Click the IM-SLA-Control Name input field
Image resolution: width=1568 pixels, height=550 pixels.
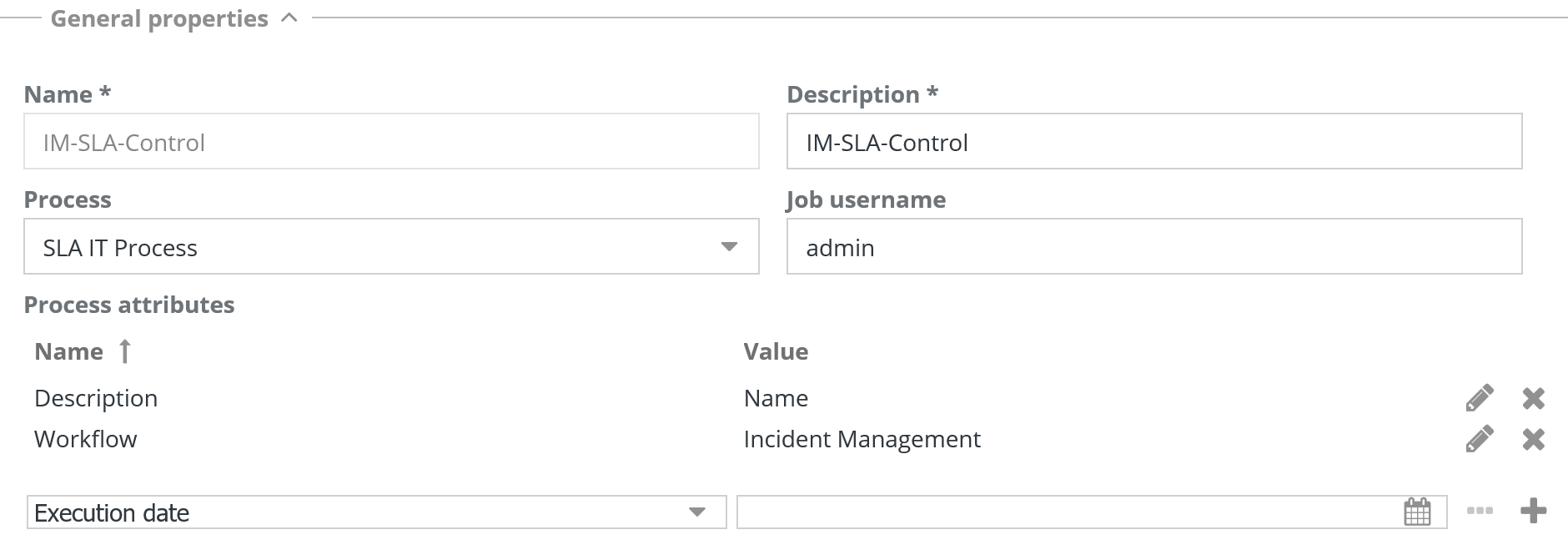(391, 142)
